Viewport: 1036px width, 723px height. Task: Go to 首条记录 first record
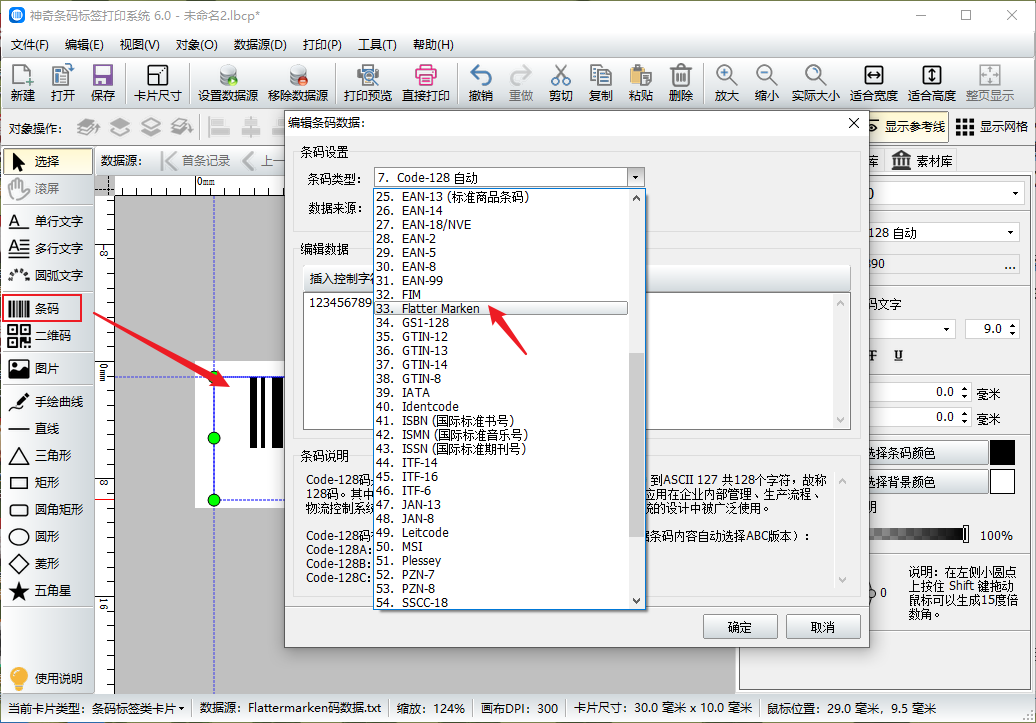196,161
